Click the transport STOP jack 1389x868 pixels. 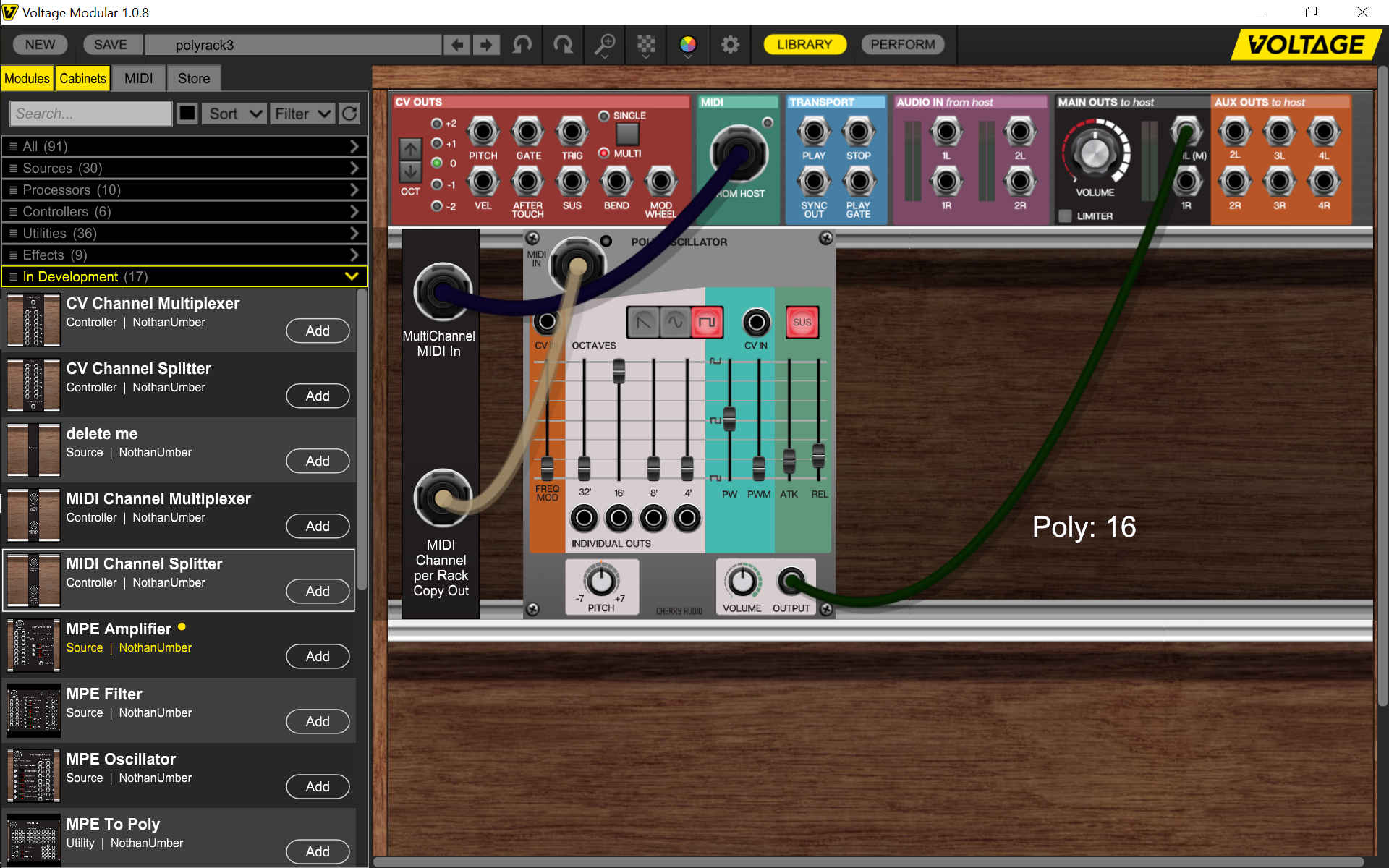(859, 132)
